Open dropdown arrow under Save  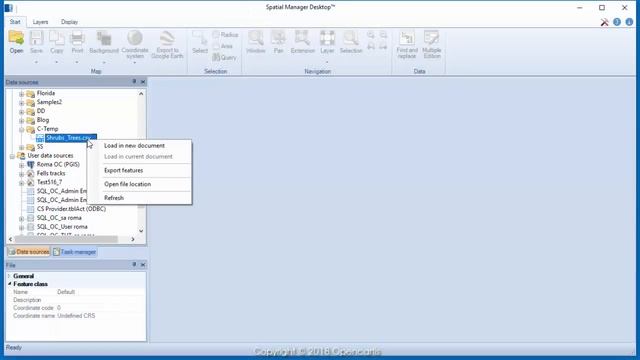(36, 62)
